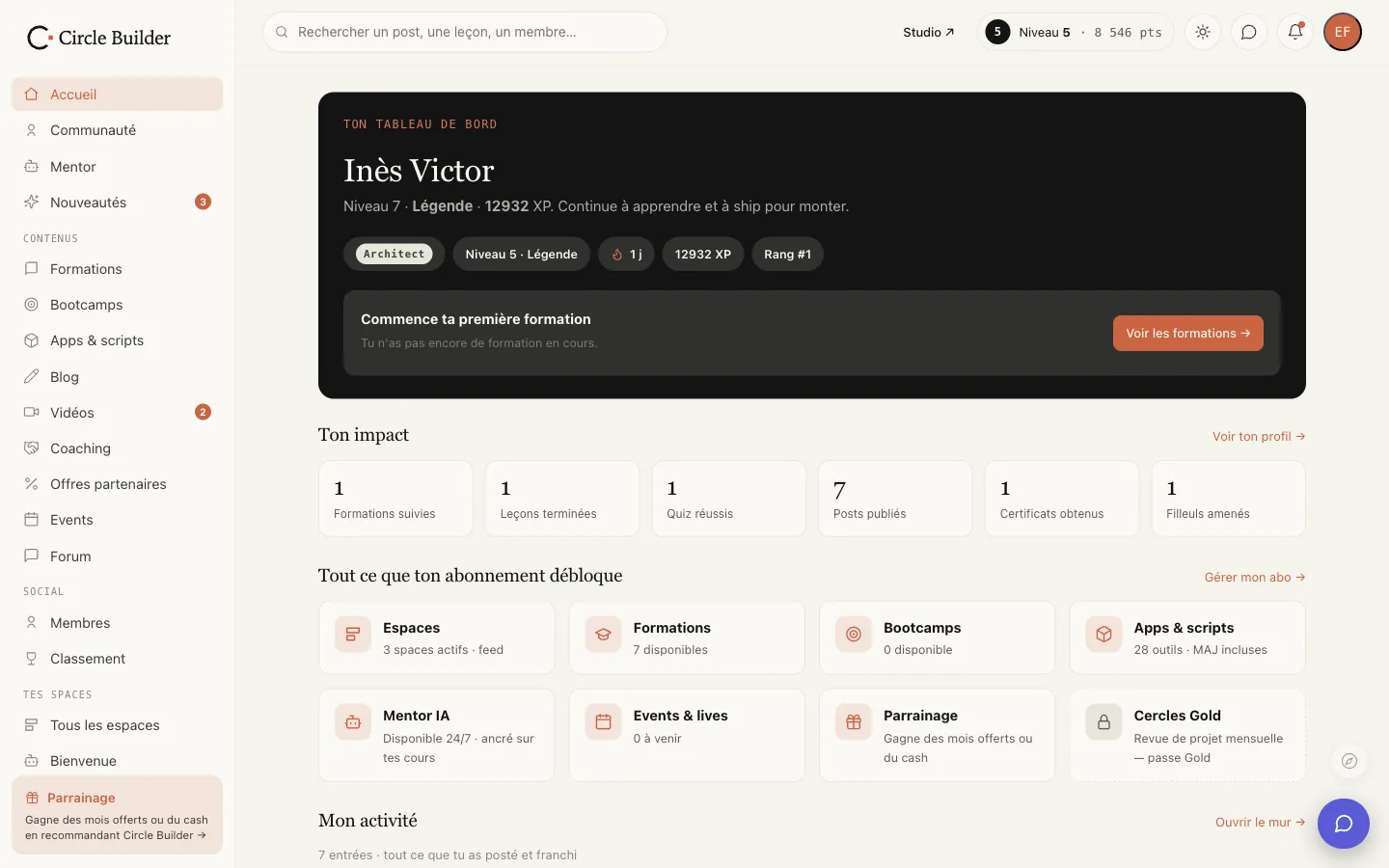1389x868 pixels.
Task: Click the Cercles Gold lock icon
Action: click(x=1103, y=722)
